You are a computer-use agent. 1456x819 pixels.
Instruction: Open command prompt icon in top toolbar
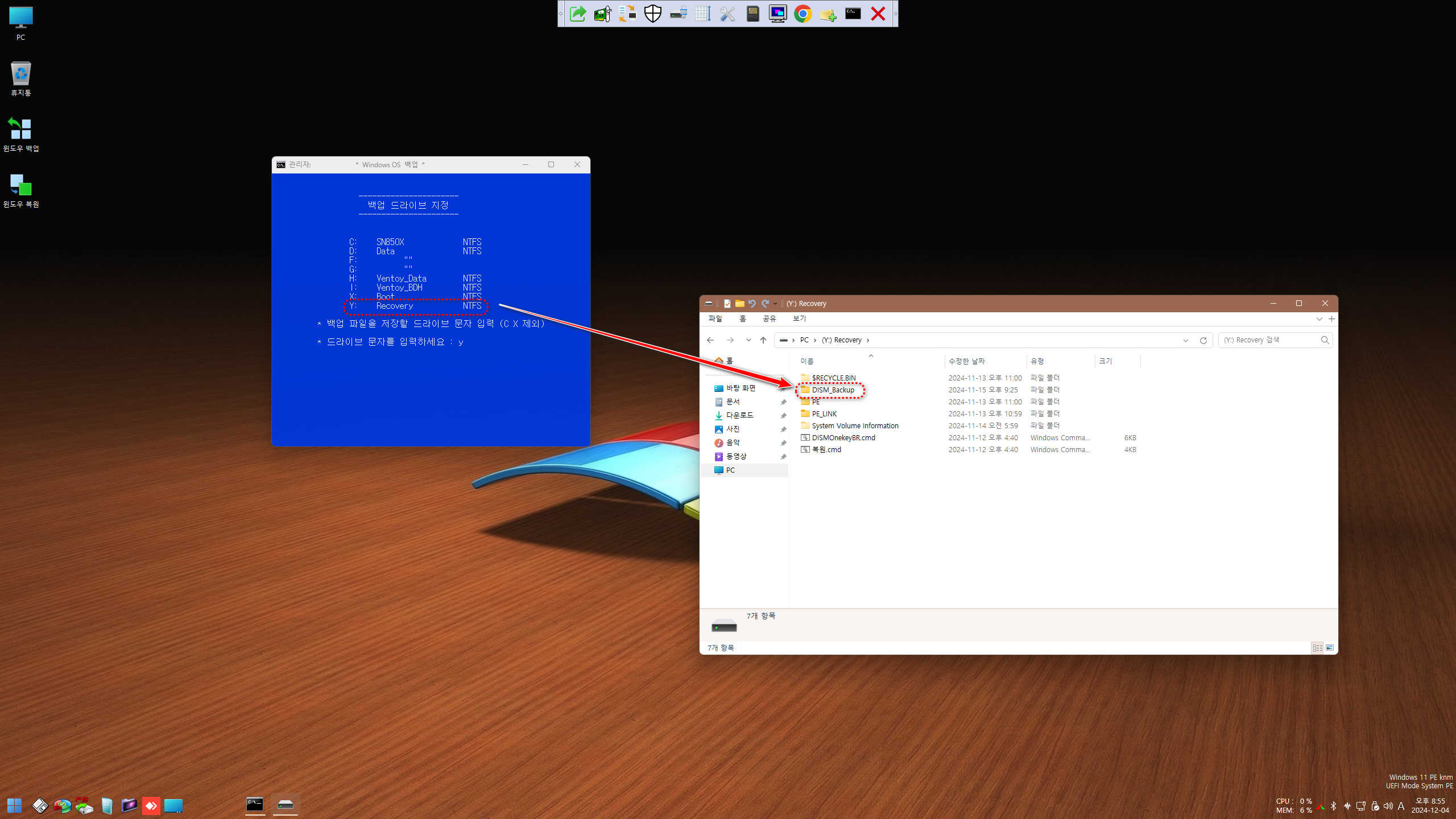click(853, 14)
